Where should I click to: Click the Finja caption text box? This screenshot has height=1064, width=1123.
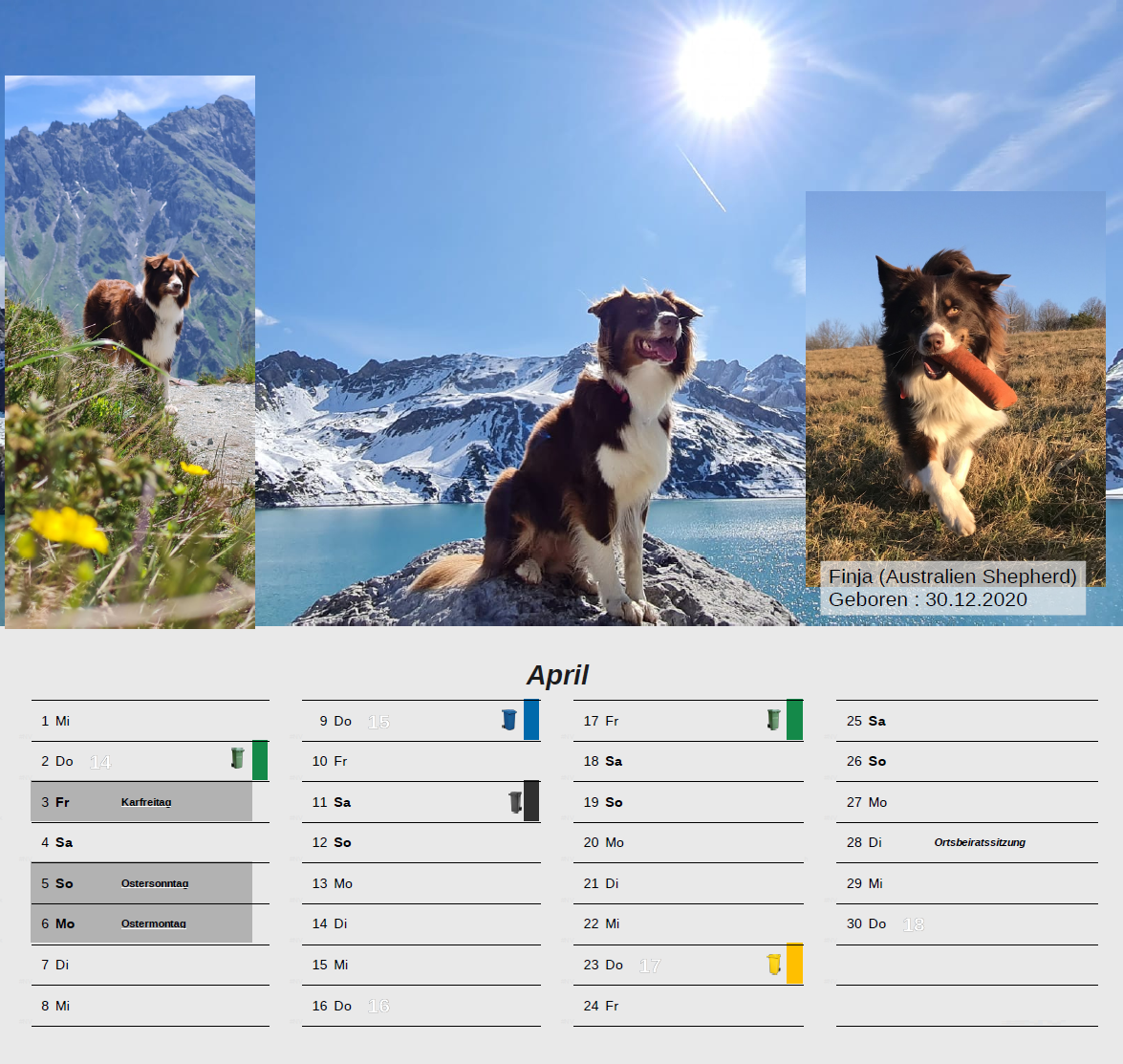pos(952,588)
